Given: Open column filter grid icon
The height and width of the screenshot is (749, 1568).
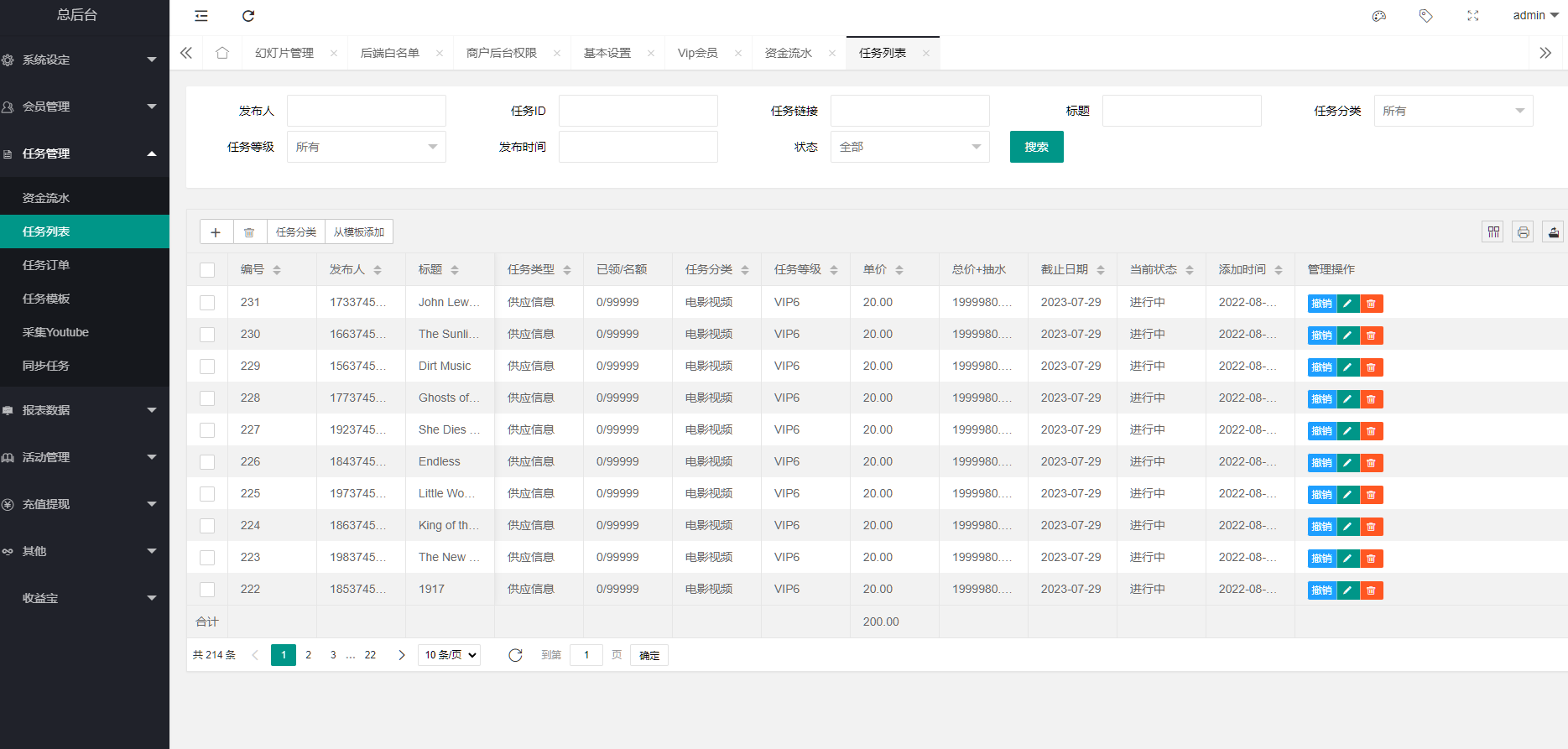Looking at the screenshot, I should (x=1493, y=232).
